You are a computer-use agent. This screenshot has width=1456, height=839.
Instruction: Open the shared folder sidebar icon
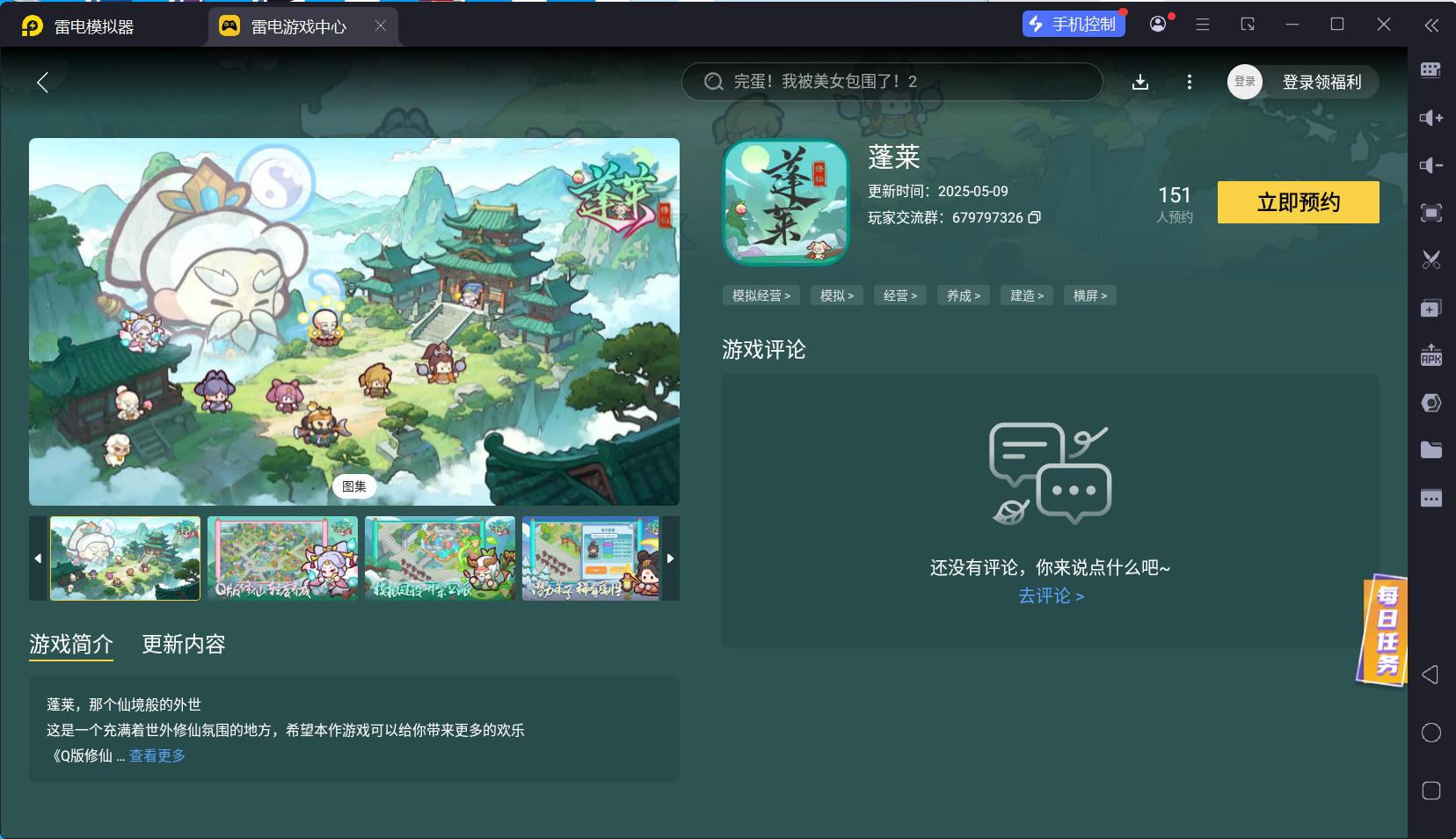pos(1431,450)
